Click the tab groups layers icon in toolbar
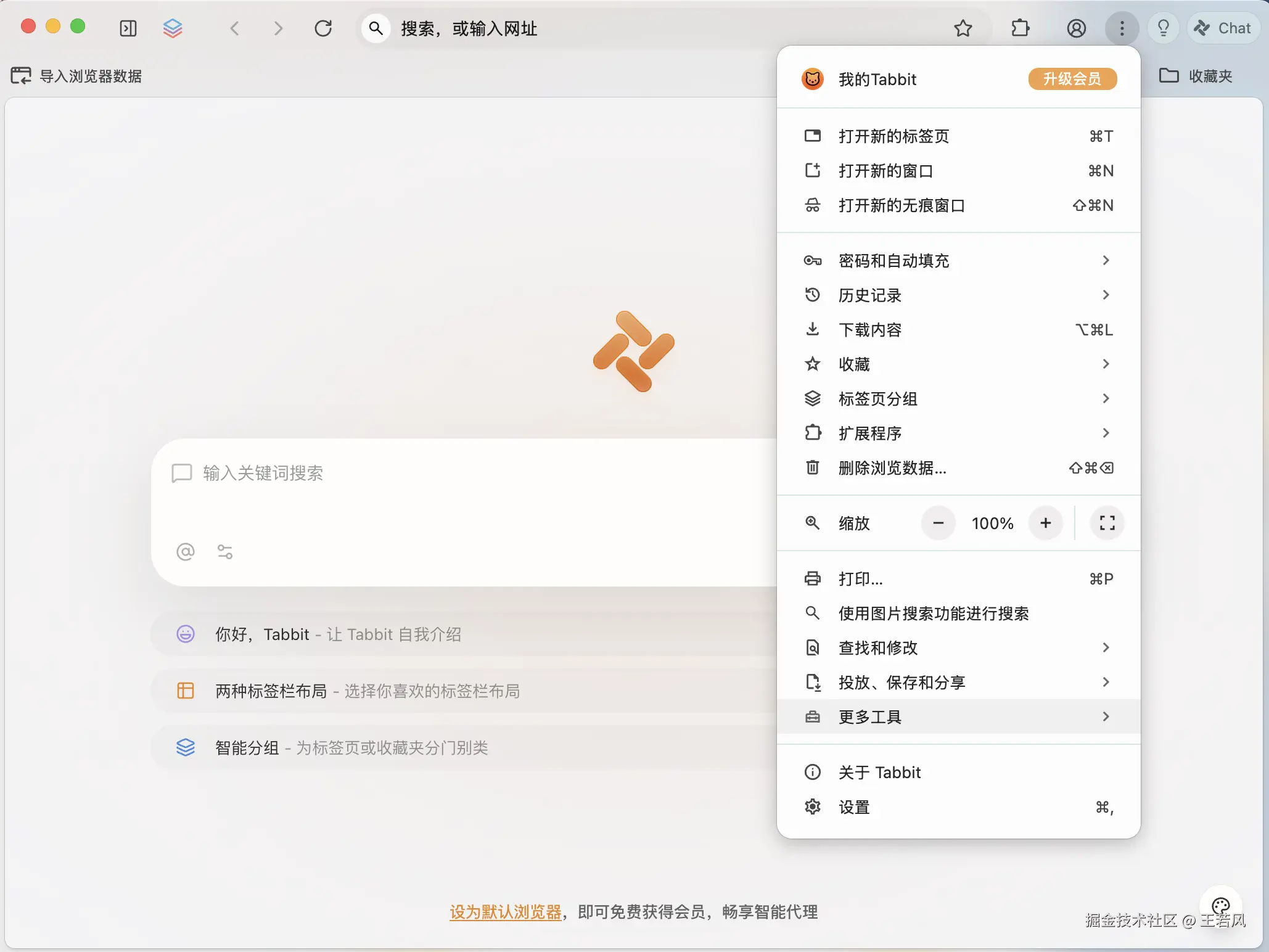The image size is (1269, 952). (x=173, y=28)
